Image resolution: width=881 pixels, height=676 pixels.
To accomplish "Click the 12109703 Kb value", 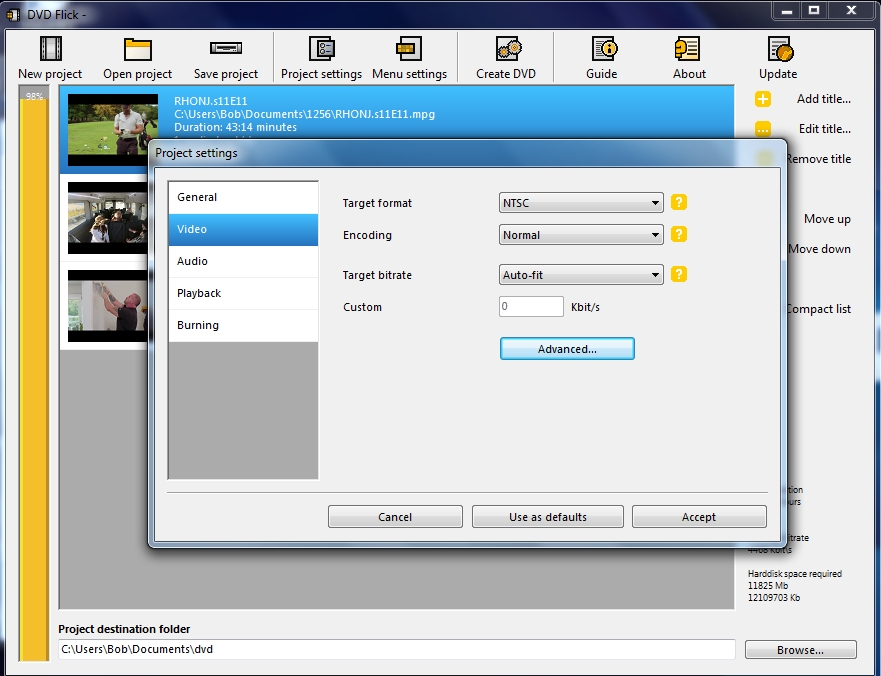I will pos(774,597).
